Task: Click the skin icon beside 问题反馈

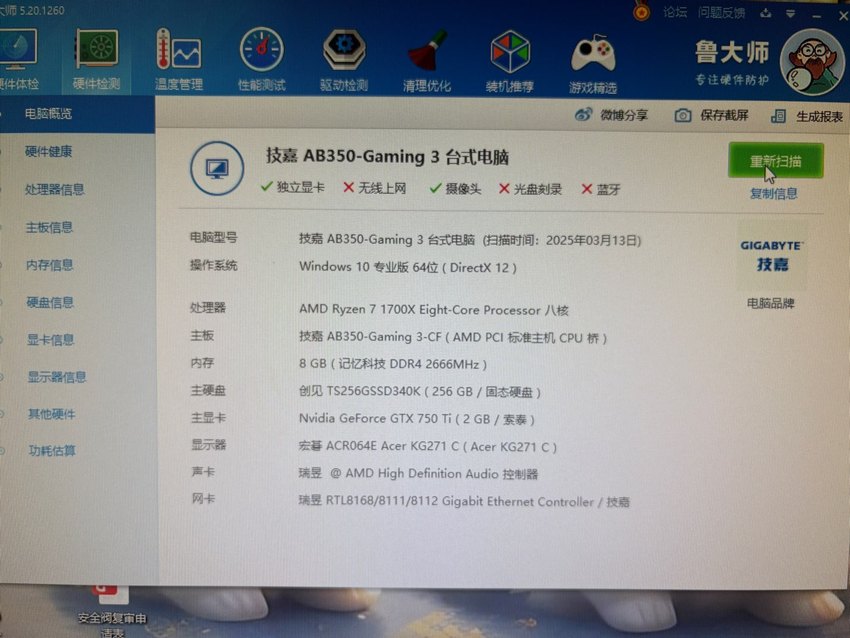Action: coord(765,13)
